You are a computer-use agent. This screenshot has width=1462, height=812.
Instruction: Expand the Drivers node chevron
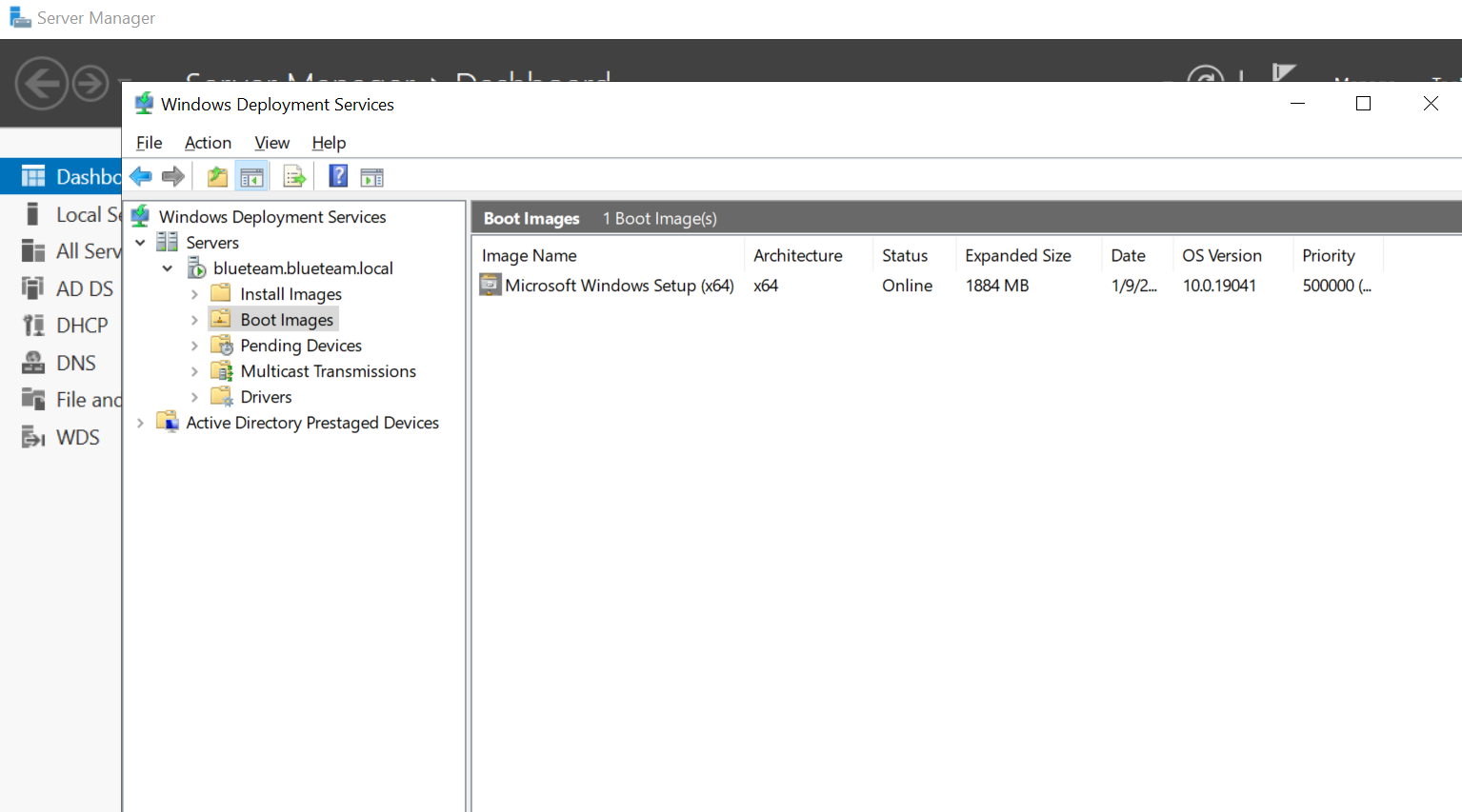(x=194, y=397)
